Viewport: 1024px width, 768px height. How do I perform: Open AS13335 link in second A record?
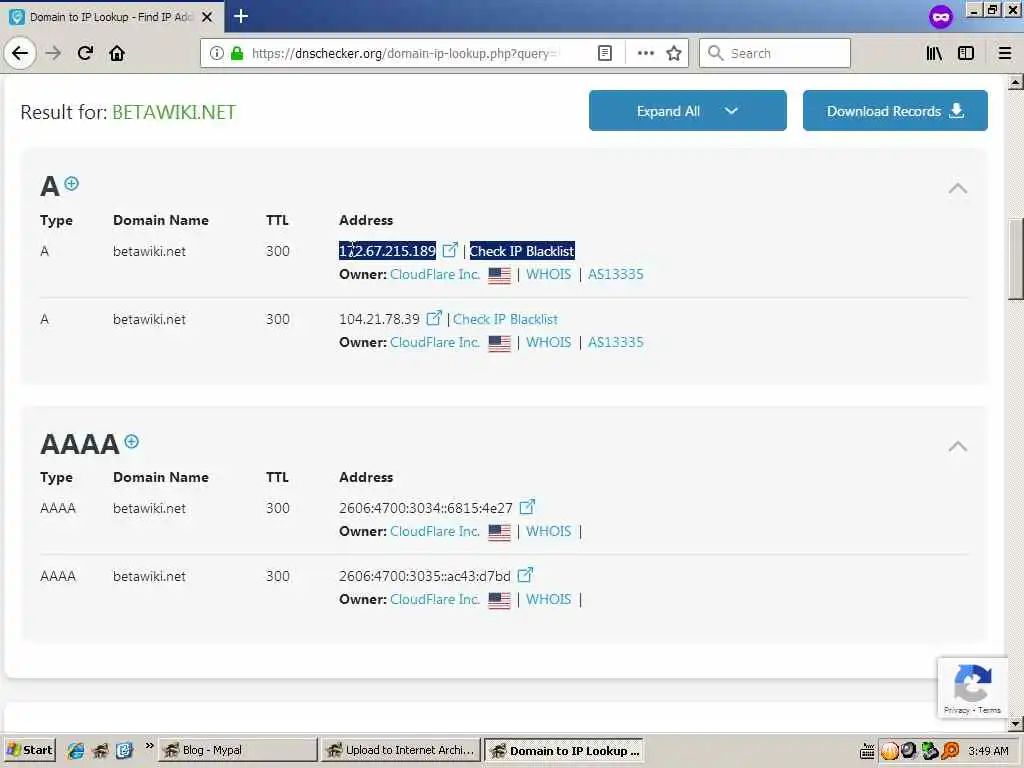(616, 342)
